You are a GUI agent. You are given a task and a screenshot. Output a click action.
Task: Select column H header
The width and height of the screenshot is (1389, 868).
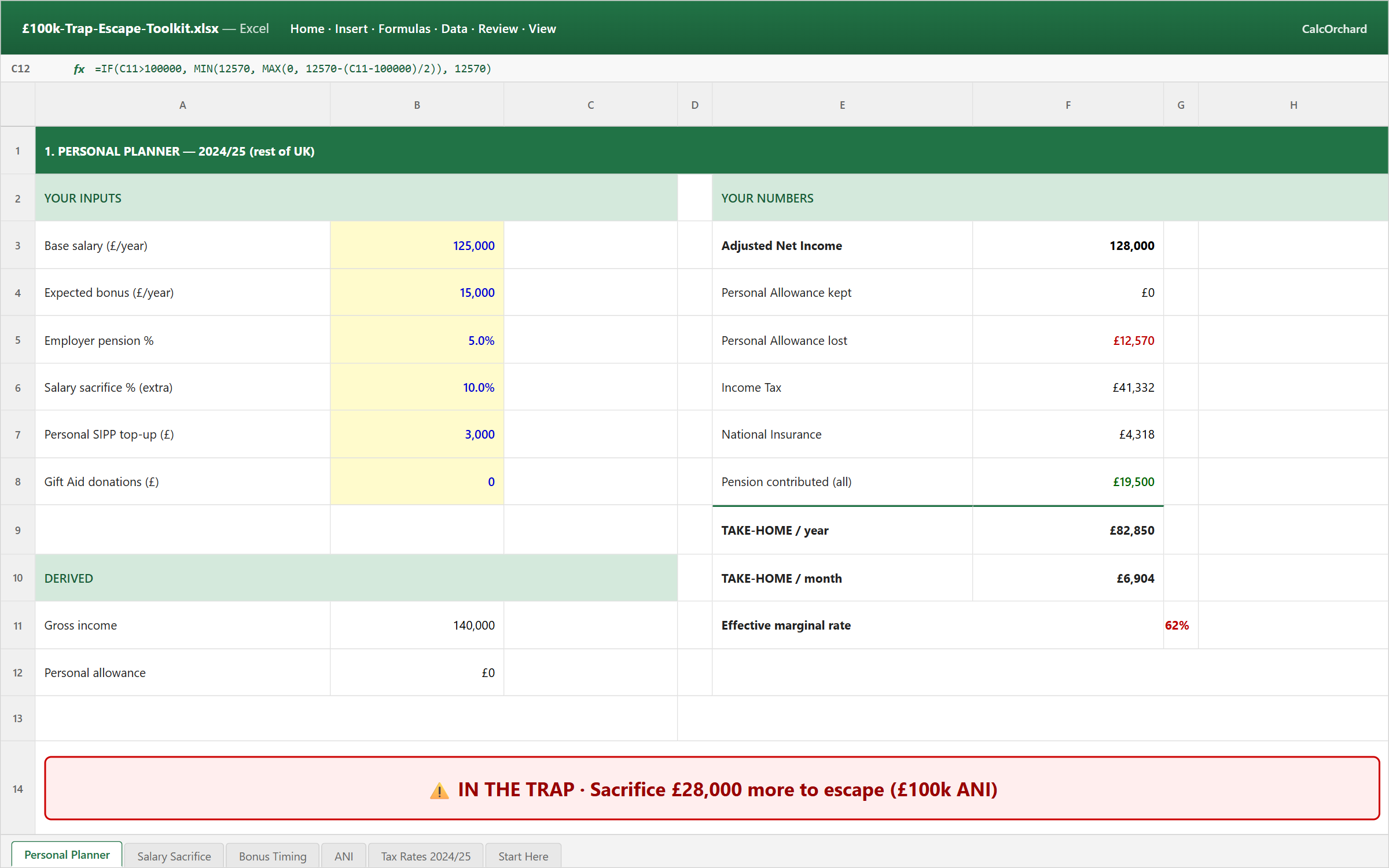click(x=1294, y=105)
